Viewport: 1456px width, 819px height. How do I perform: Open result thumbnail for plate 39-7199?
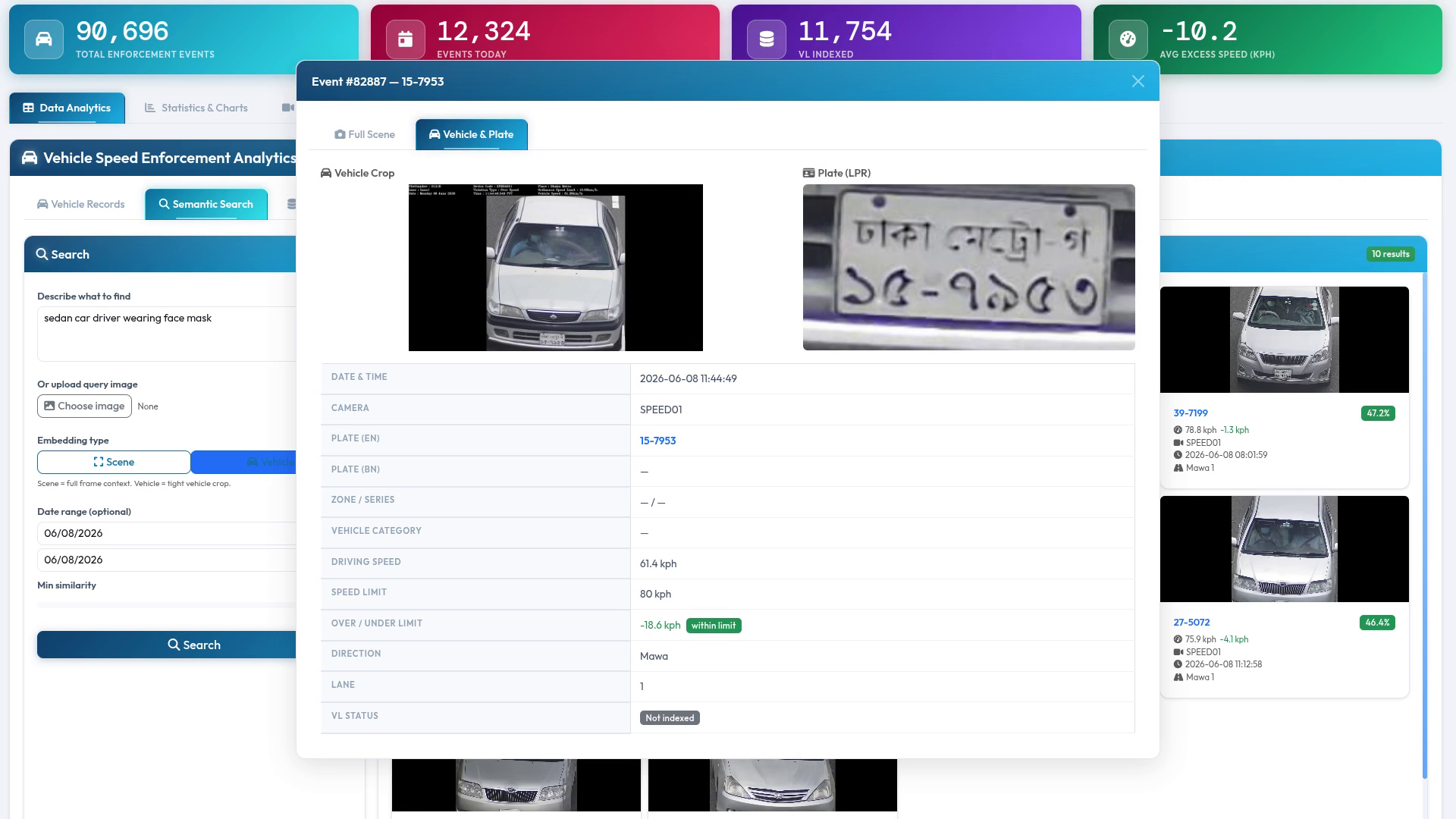(1284, 340)
